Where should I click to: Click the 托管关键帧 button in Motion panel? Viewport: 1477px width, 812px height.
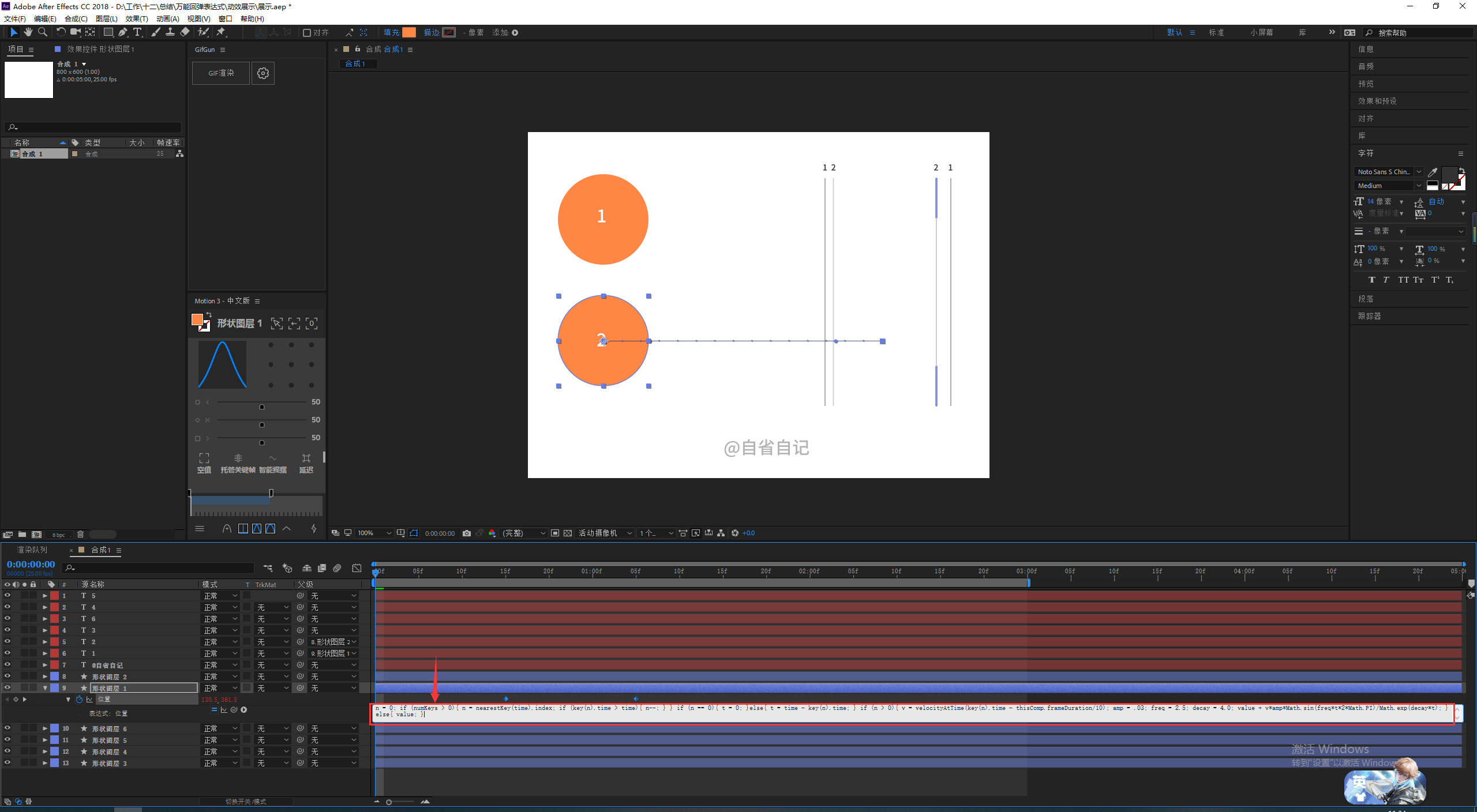click(x=238, y=463)
